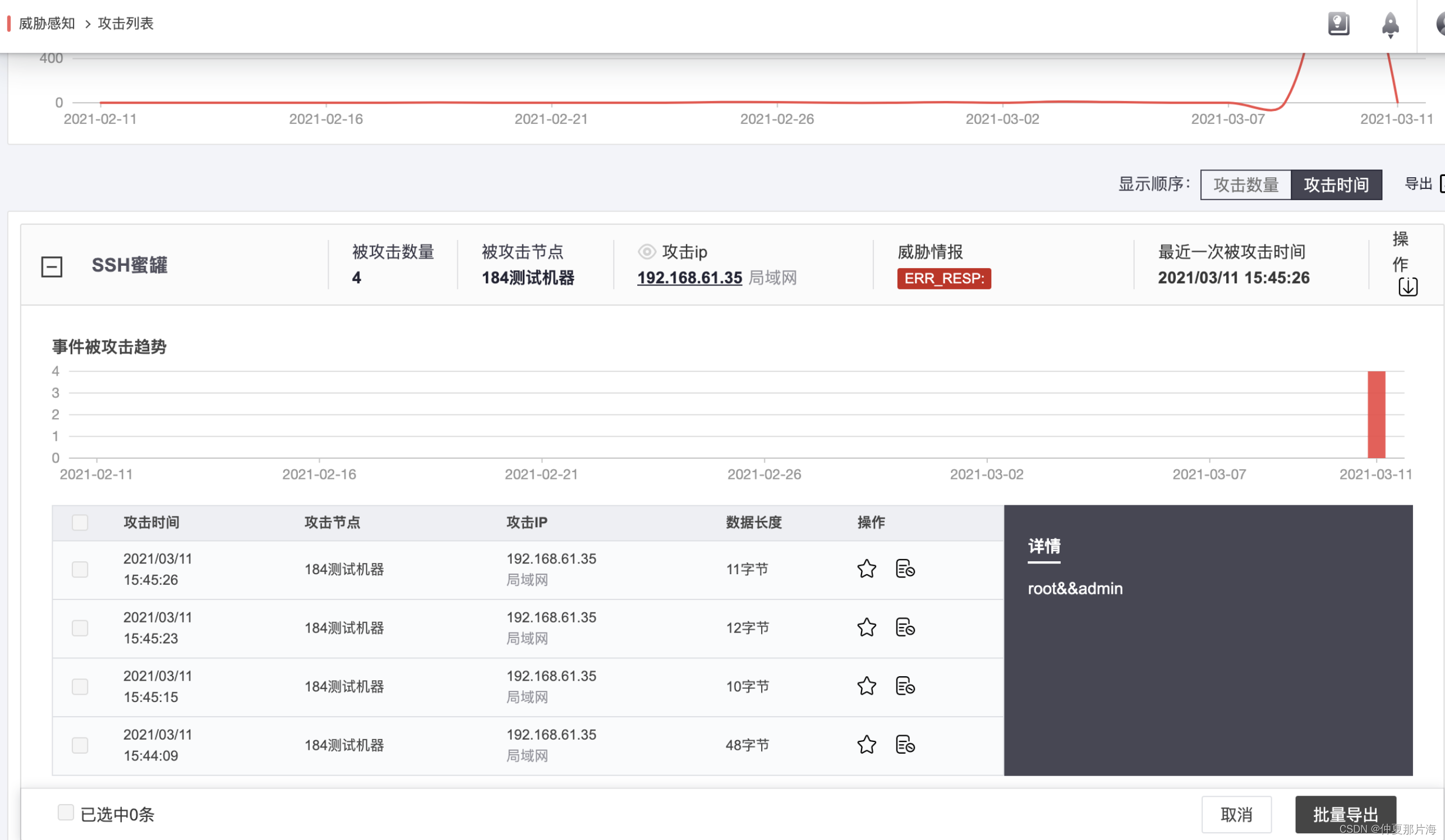Star the 15:45:26 attack record
Image resolution: width=1445 pixels, height=840 pixels.
[867, 569]
